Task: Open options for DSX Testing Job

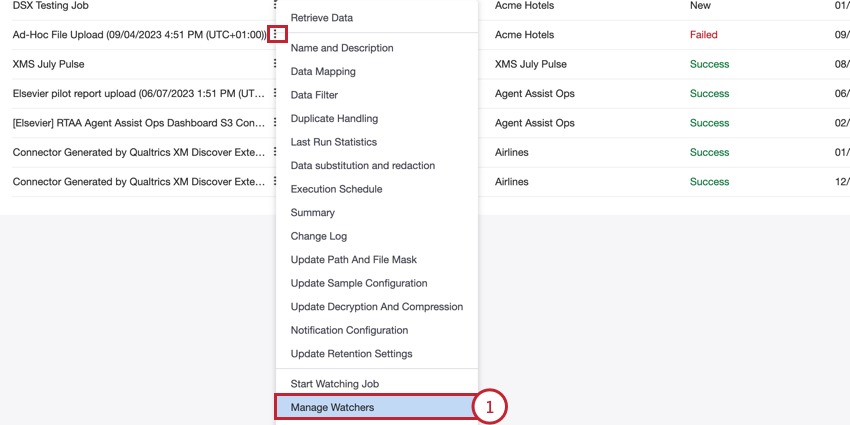Action: coord(276,5)
